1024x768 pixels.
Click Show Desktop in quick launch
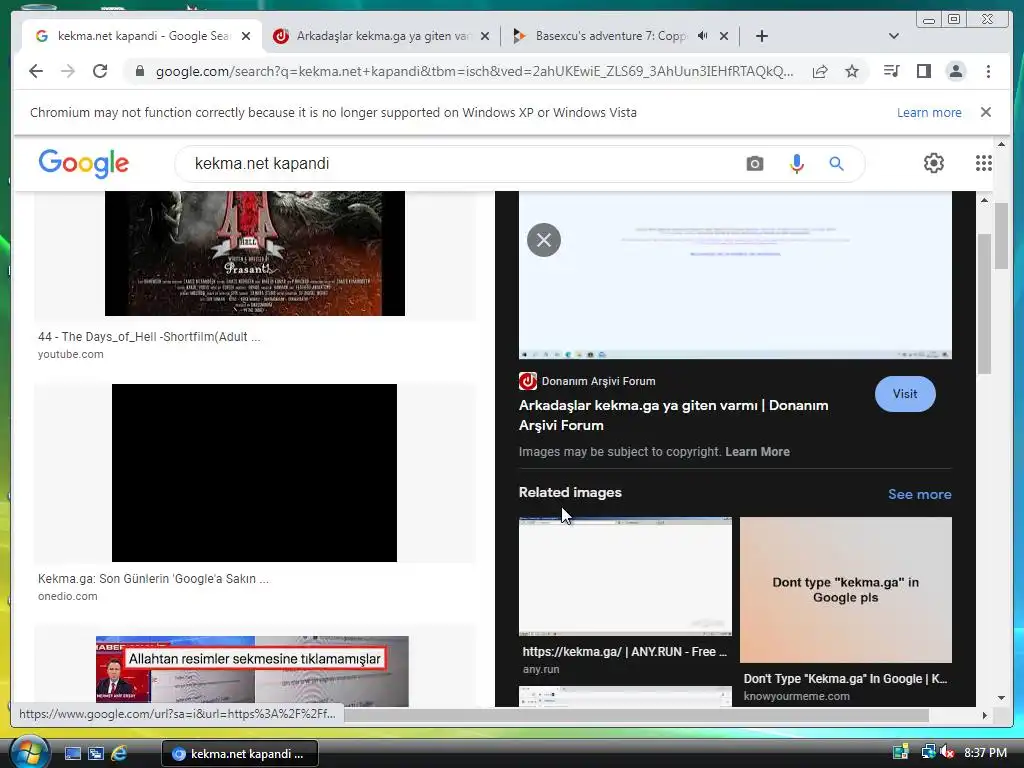coord(72,754)
